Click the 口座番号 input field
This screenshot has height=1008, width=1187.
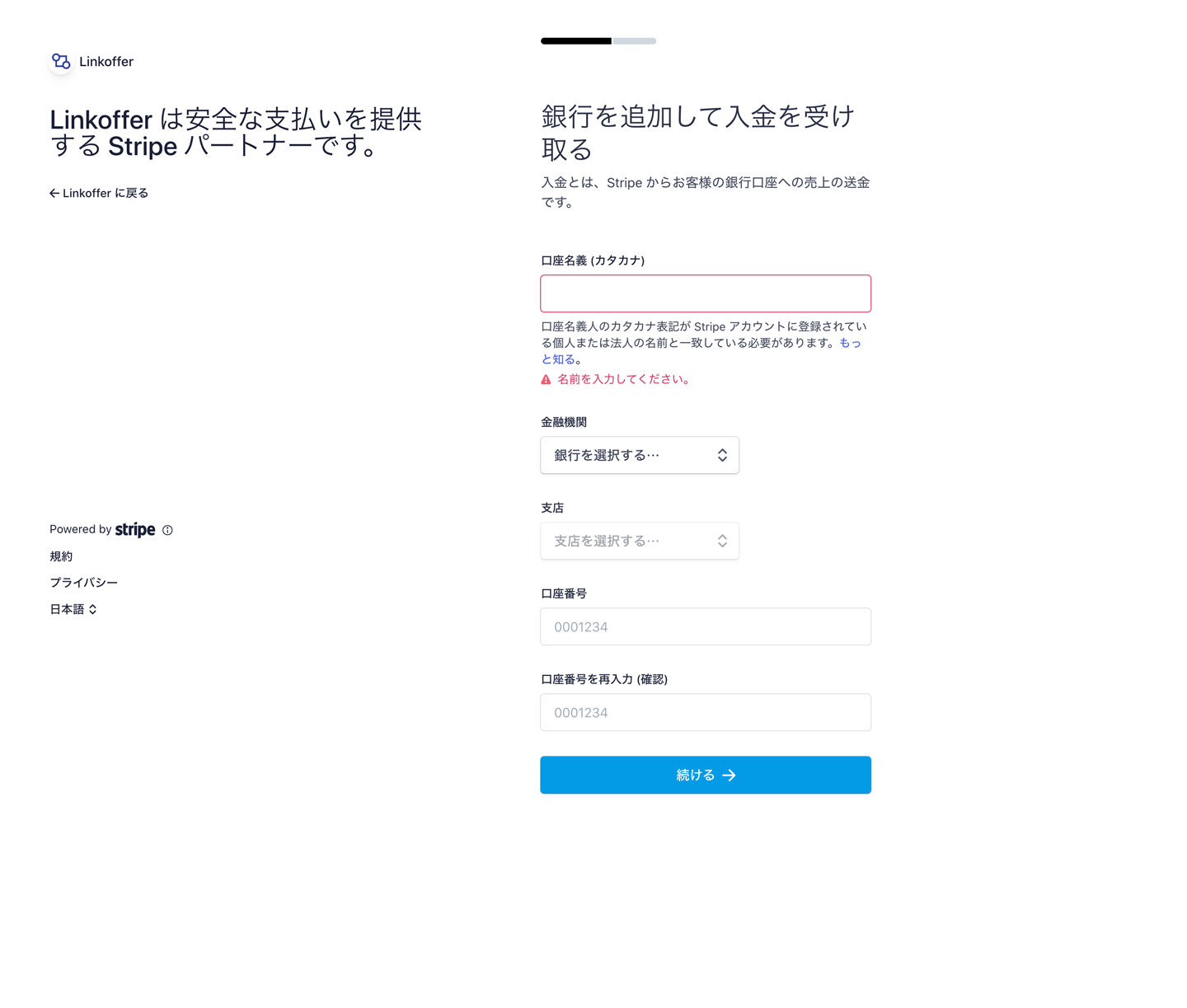(706, 627)
